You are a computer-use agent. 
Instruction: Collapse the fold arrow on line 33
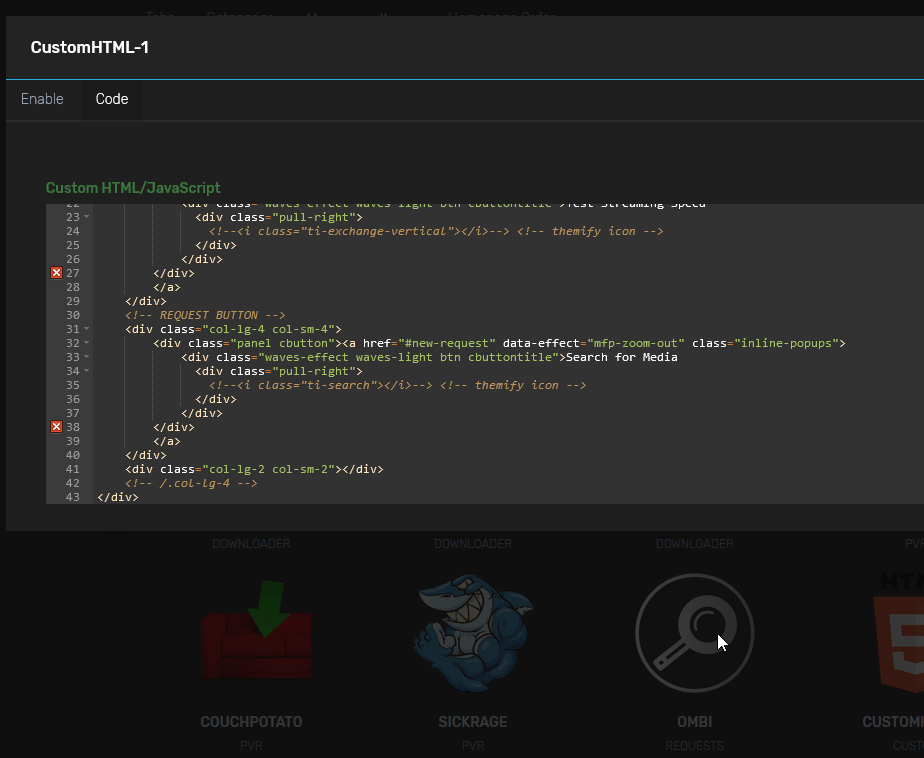87,357
